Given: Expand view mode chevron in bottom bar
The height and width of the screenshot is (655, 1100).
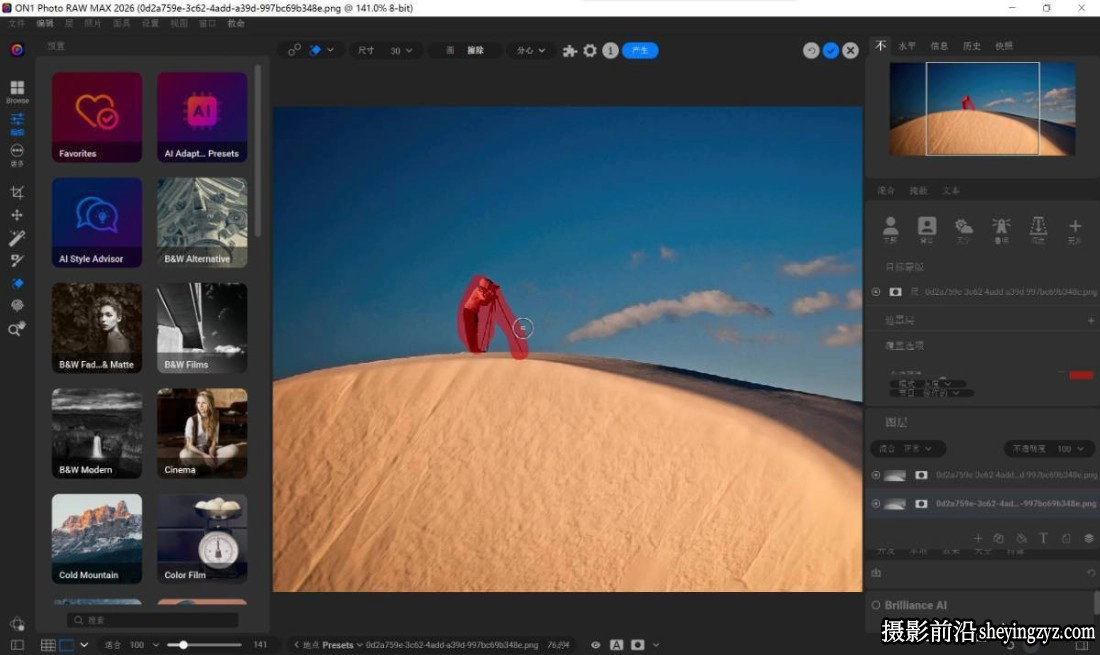Looking at the screenshot, I should (84, 644).
